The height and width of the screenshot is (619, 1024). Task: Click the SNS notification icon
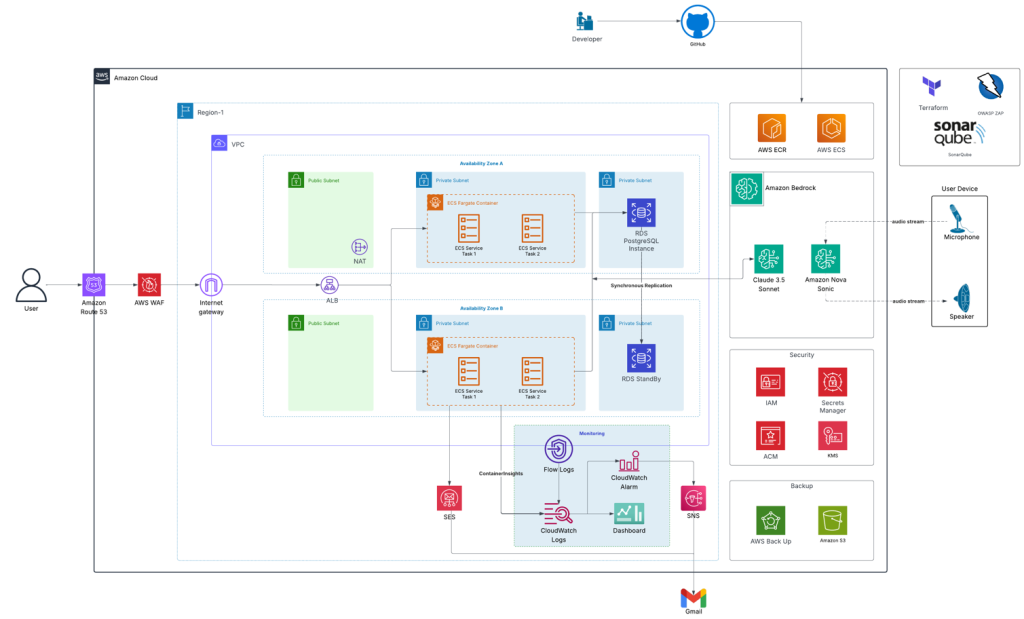coord(693,497)
